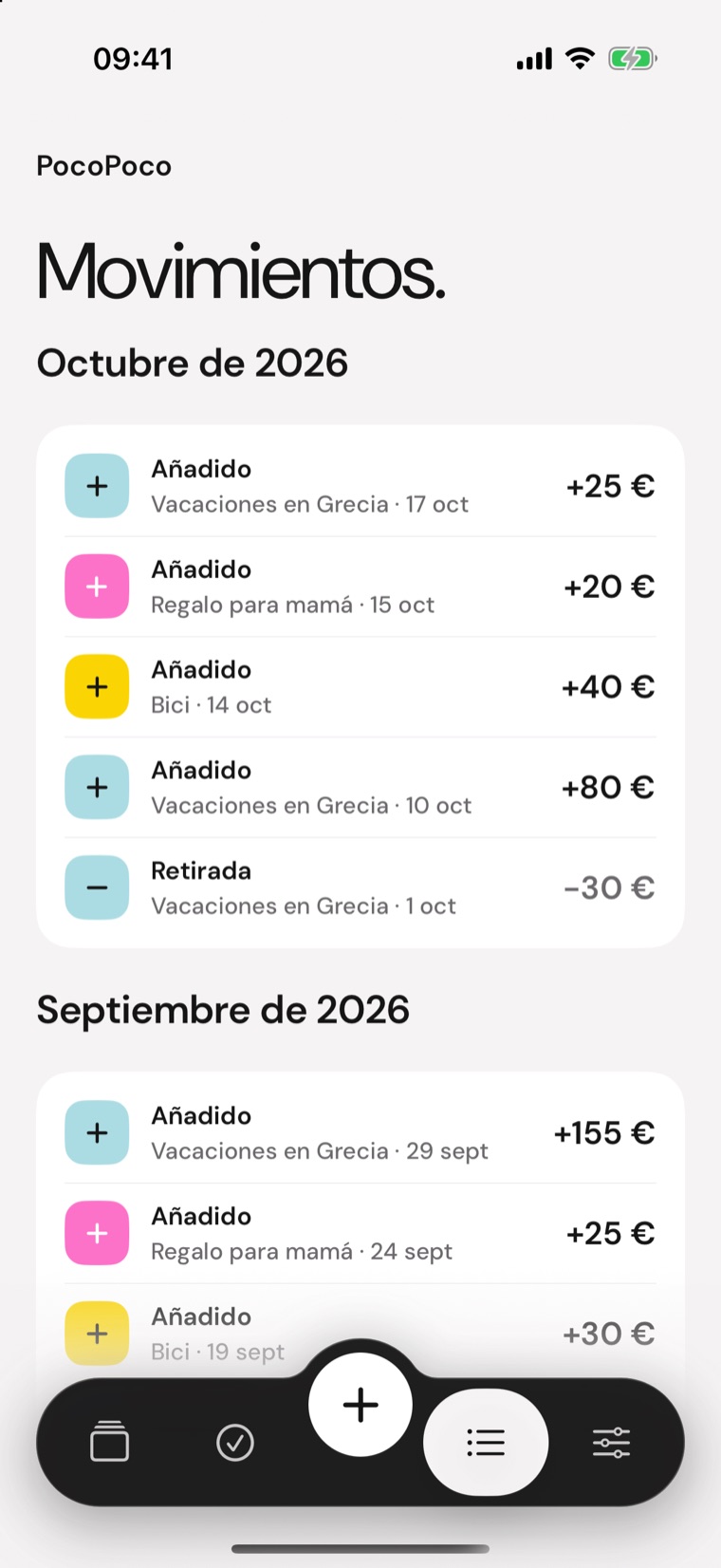The width and height of the screenshot is (721, 1568).
Task: Tap the PocoPoco app title
Action: [104, 166]
